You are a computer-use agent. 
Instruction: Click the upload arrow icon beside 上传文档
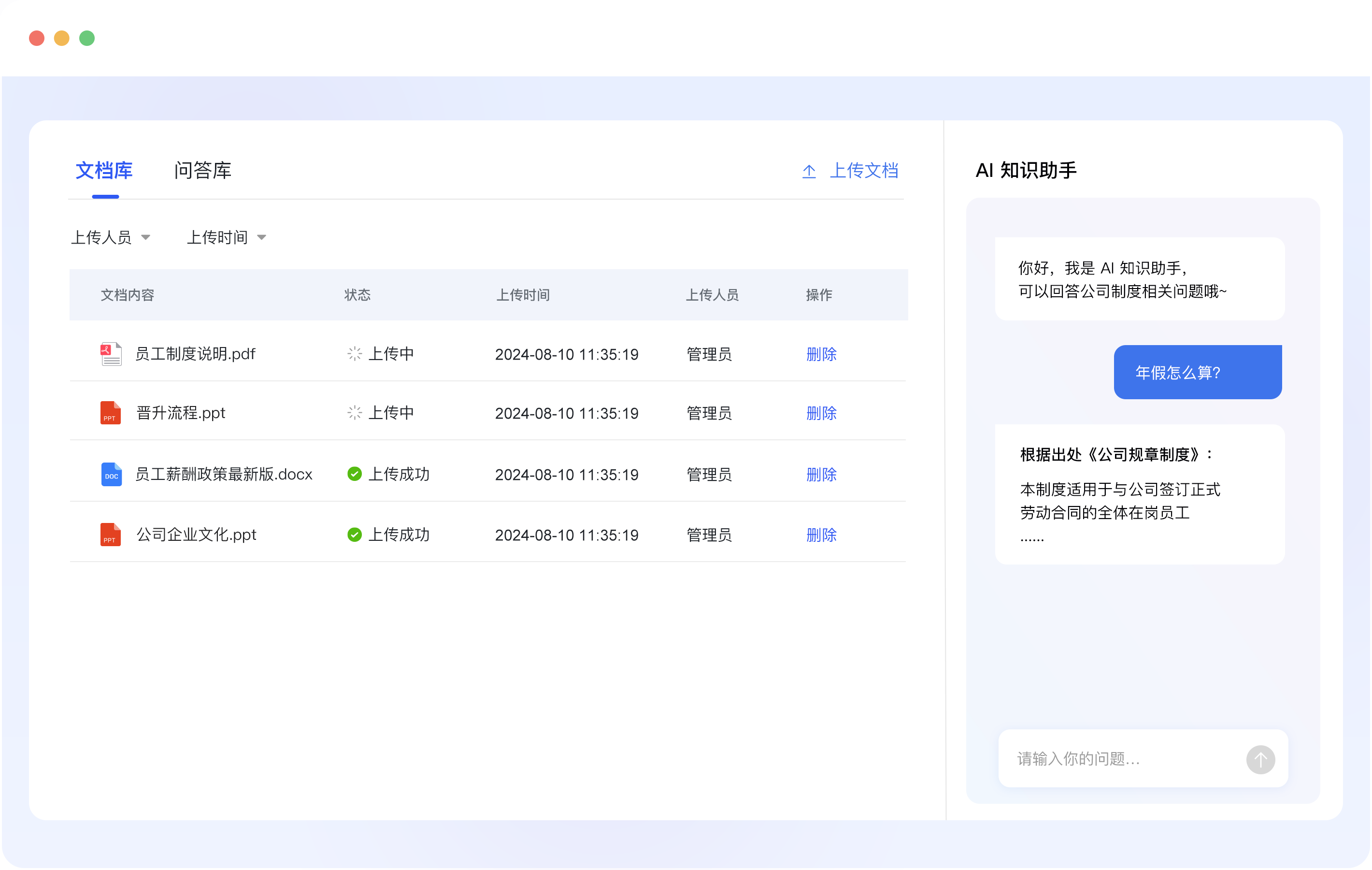point(809,171)
